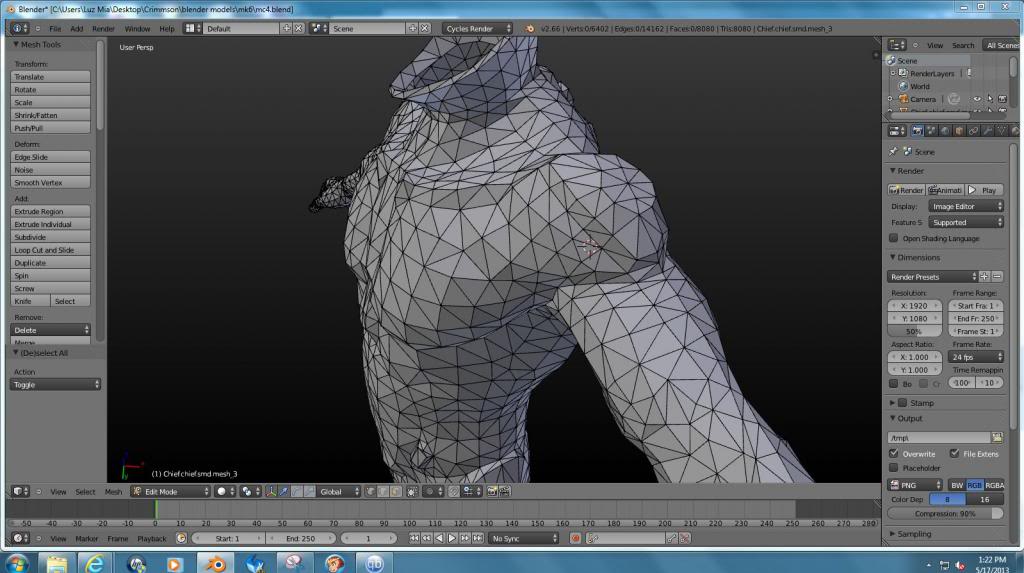Toggle automatic keyframe record button
The height and width of the screenshot is (573, 1024).
pyautogui.click(x=575, y=538)
